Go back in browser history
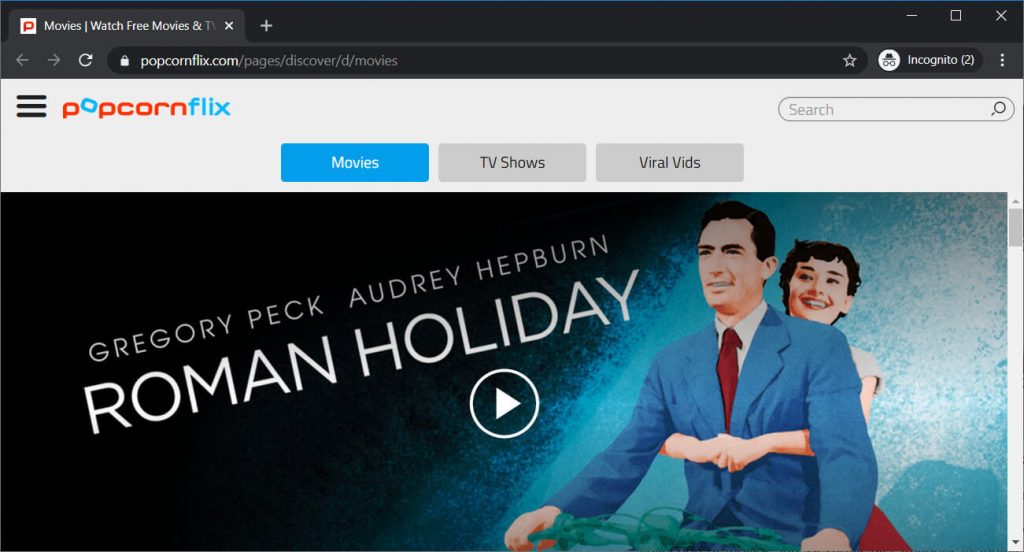The width and height of the screenshot is (1024, 552). (x=22, y=60)
